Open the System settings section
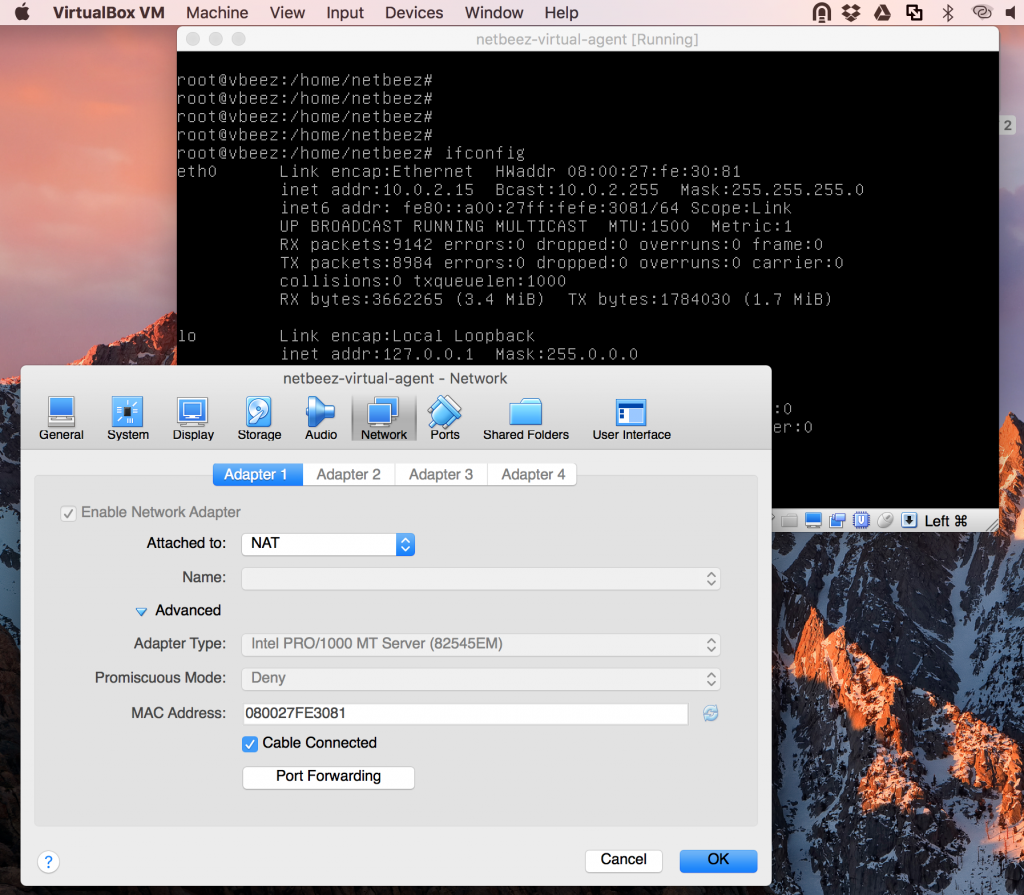The height and width of the screenshot is (895, 1024). [x=127, y=418]
